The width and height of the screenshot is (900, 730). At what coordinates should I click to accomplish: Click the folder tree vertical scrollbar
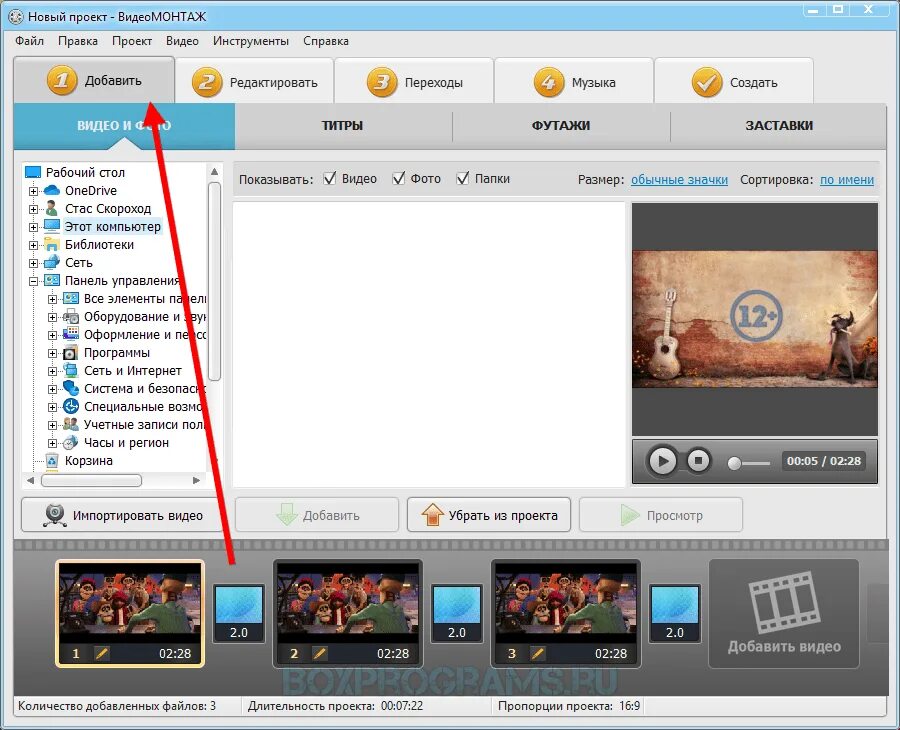click(x=214, y=281)
